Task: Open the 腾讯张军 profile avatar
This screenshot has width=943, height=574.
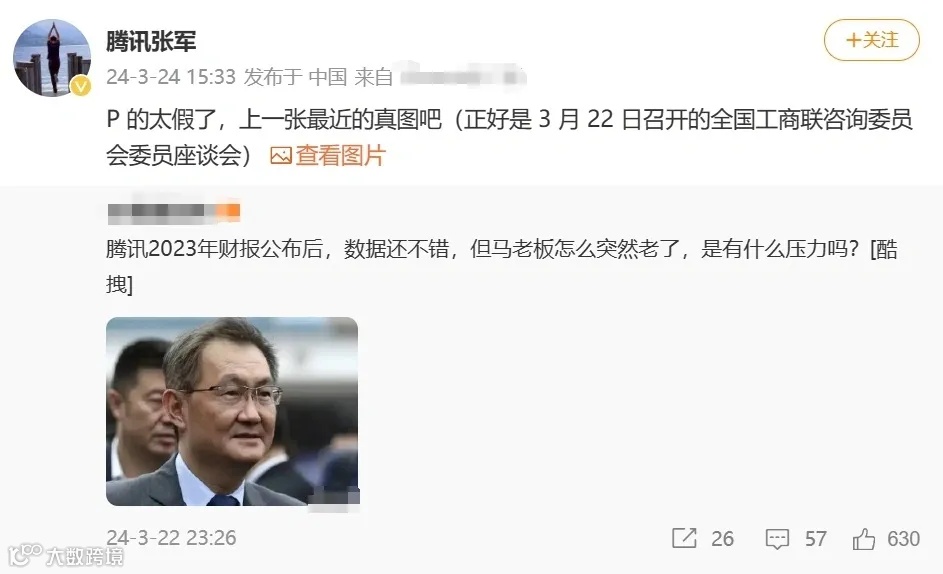Action: 52,57
